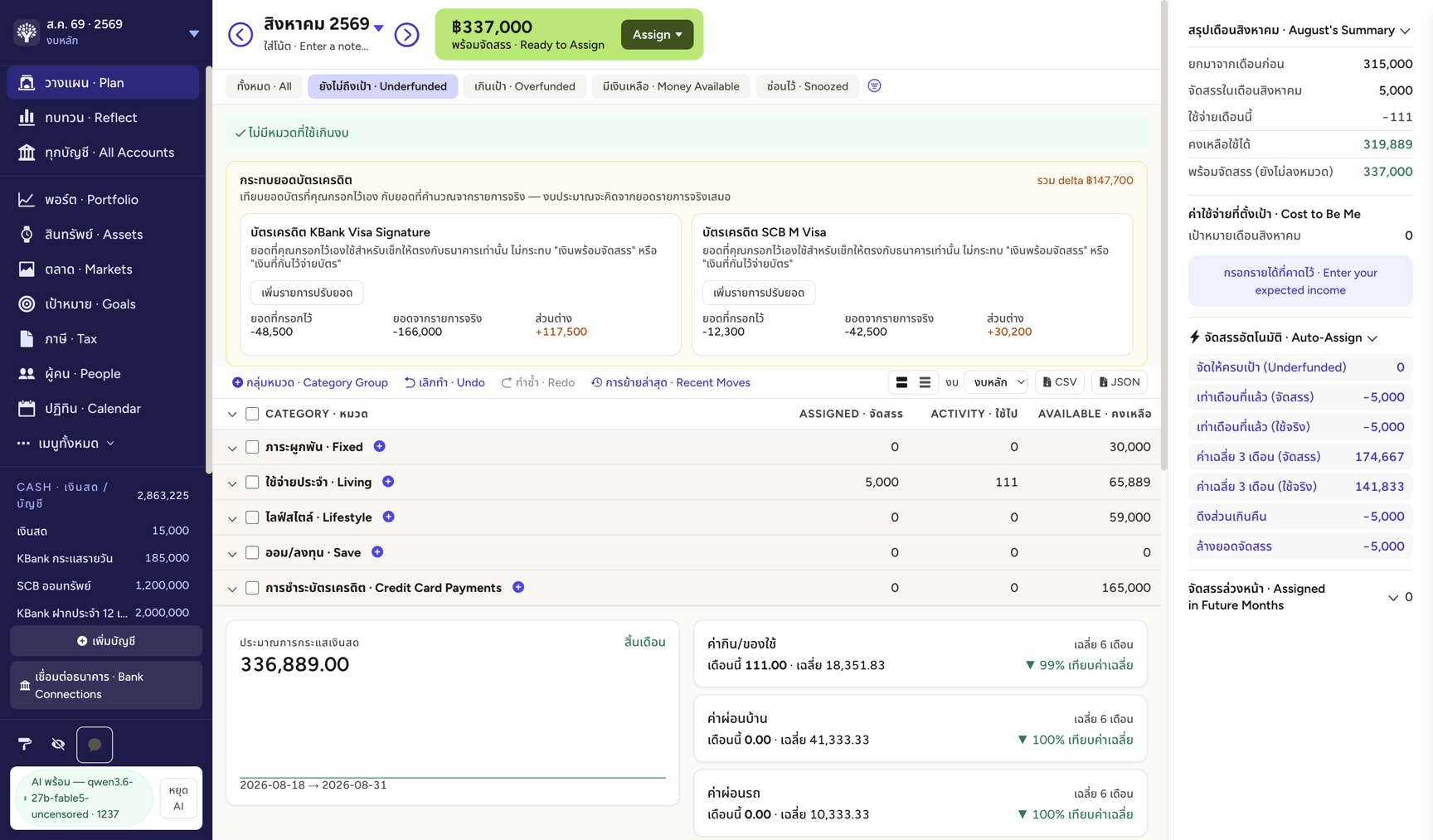Open the month picker caret
This screenshot has height=840, width=1433.
pos(379,28)
